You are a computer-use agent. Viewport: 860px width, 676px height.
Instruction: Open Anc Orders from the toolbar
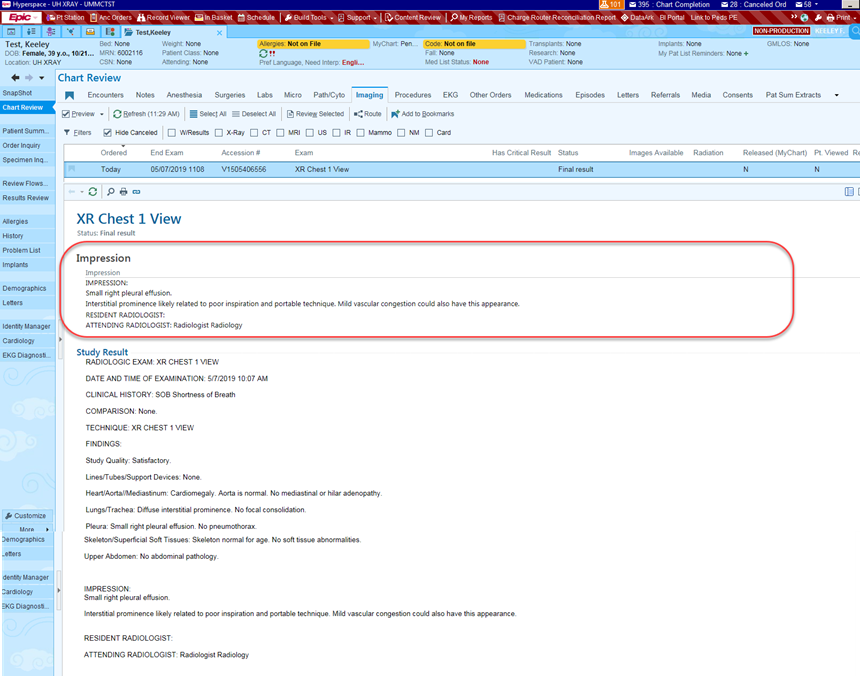(111, 18)
